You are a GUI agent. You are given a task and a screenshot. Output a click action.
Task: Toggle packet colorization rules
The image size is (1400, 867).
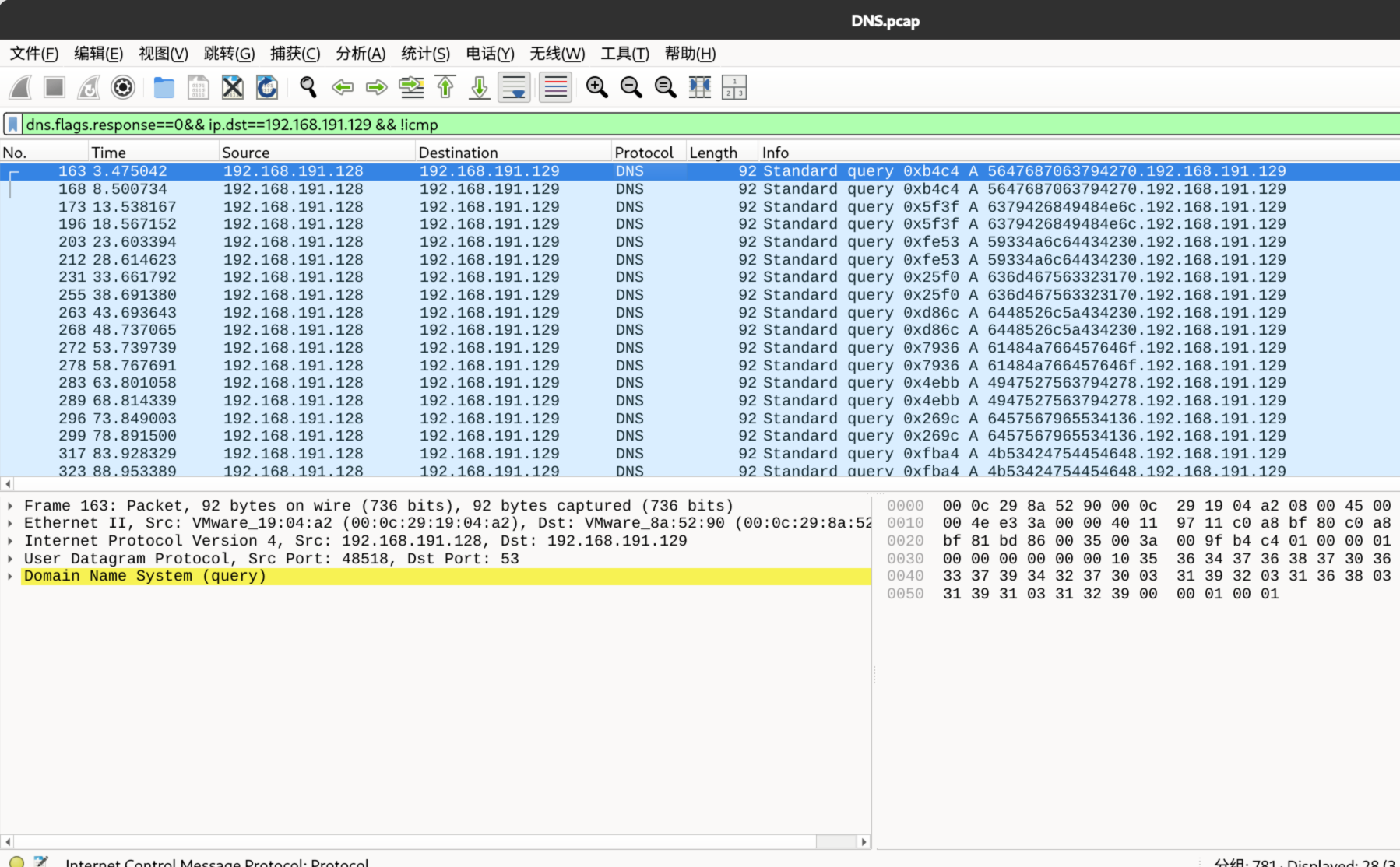555,87
